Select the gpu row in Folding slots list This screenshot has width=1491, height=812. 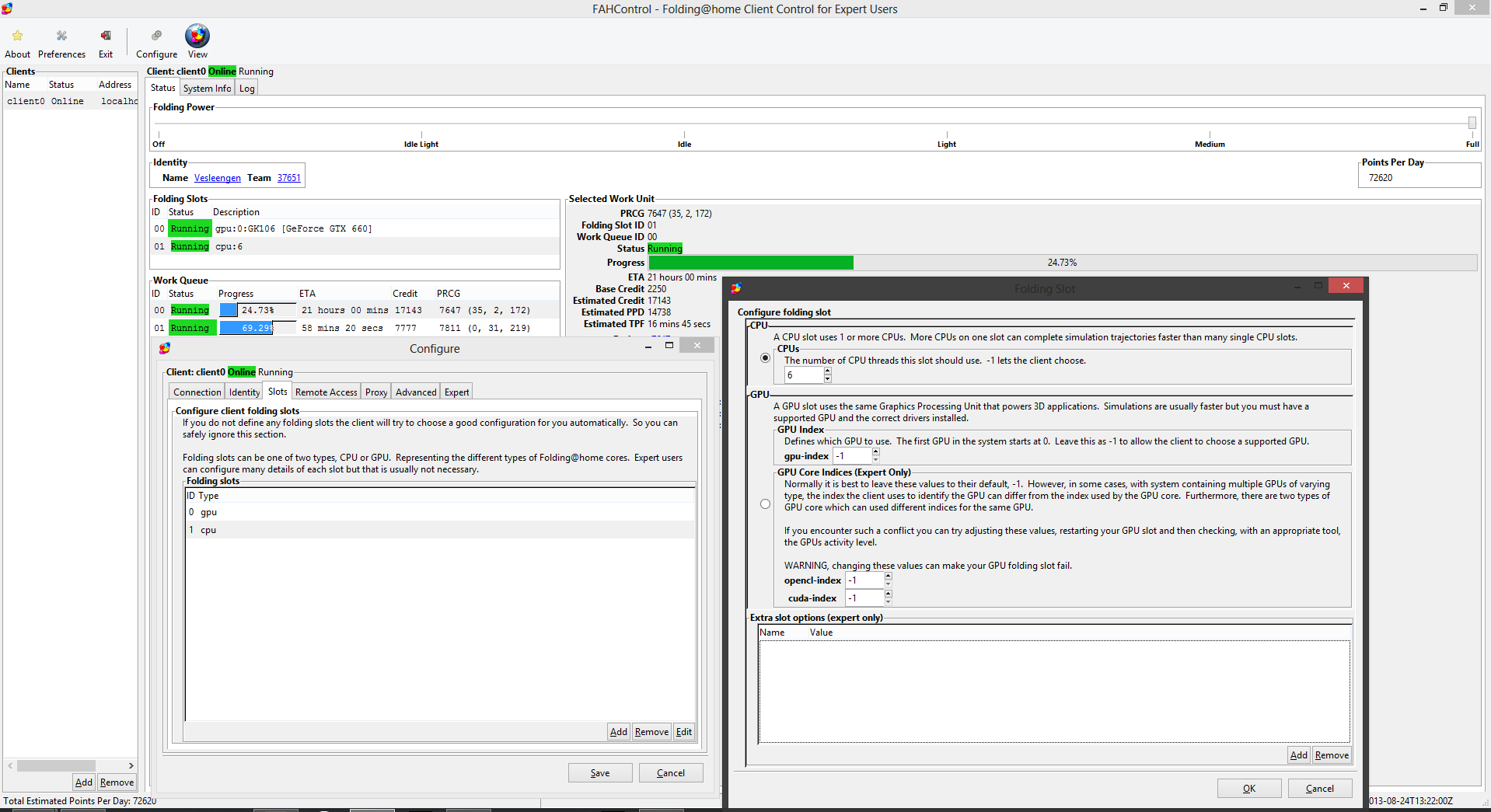[x=440, y=512]
